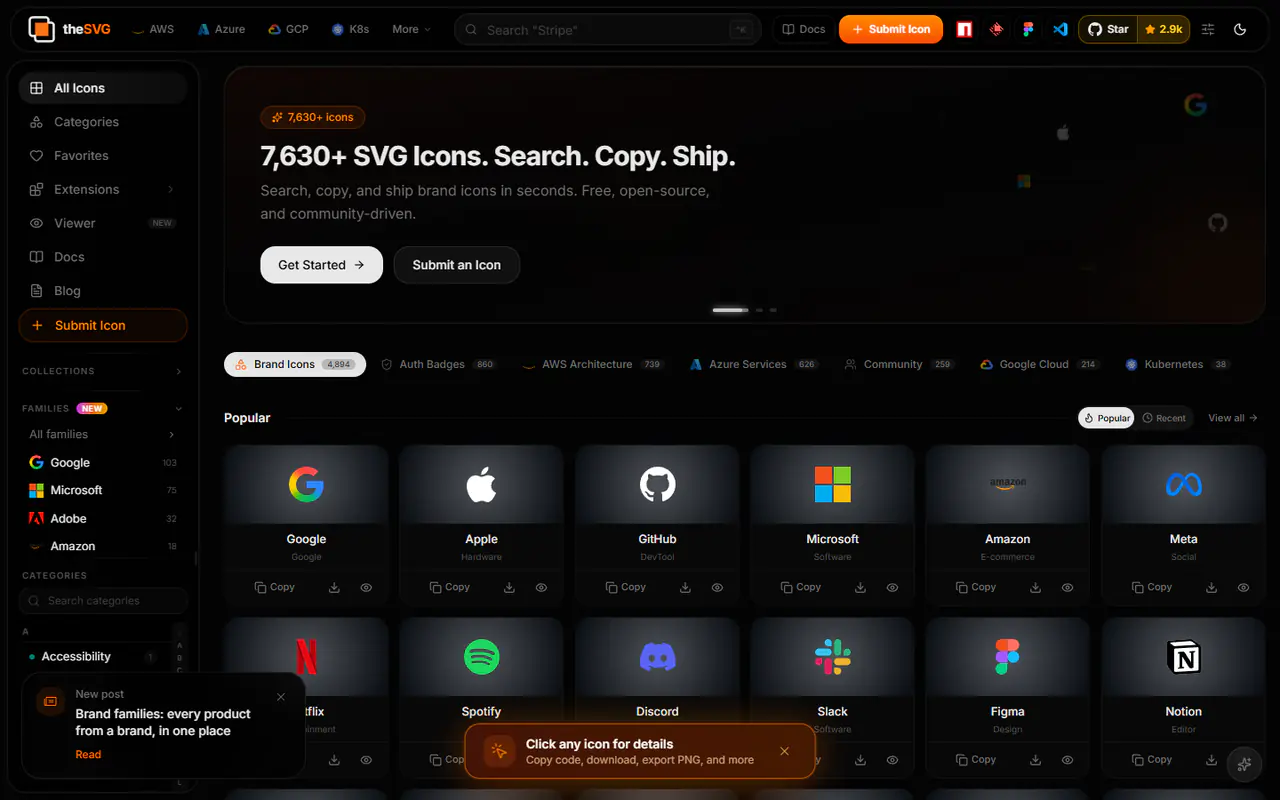
Task: Close the New post notification
Action: tap(281, 697)
